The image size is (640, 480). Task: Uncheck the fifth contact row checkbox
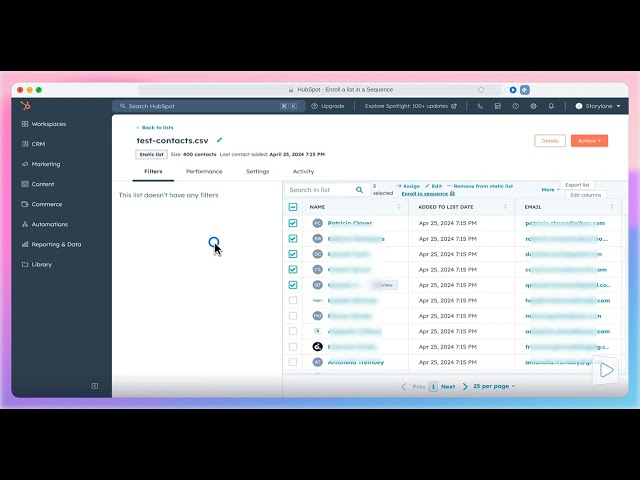click(x=293, y=285)
